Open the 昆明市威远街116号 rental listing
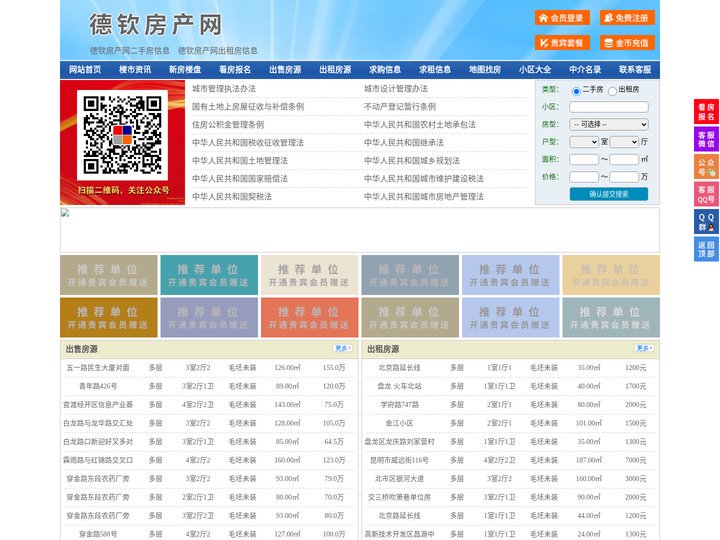Image resolution: width=720 pixels, height=540 pixels. (399, 460)
